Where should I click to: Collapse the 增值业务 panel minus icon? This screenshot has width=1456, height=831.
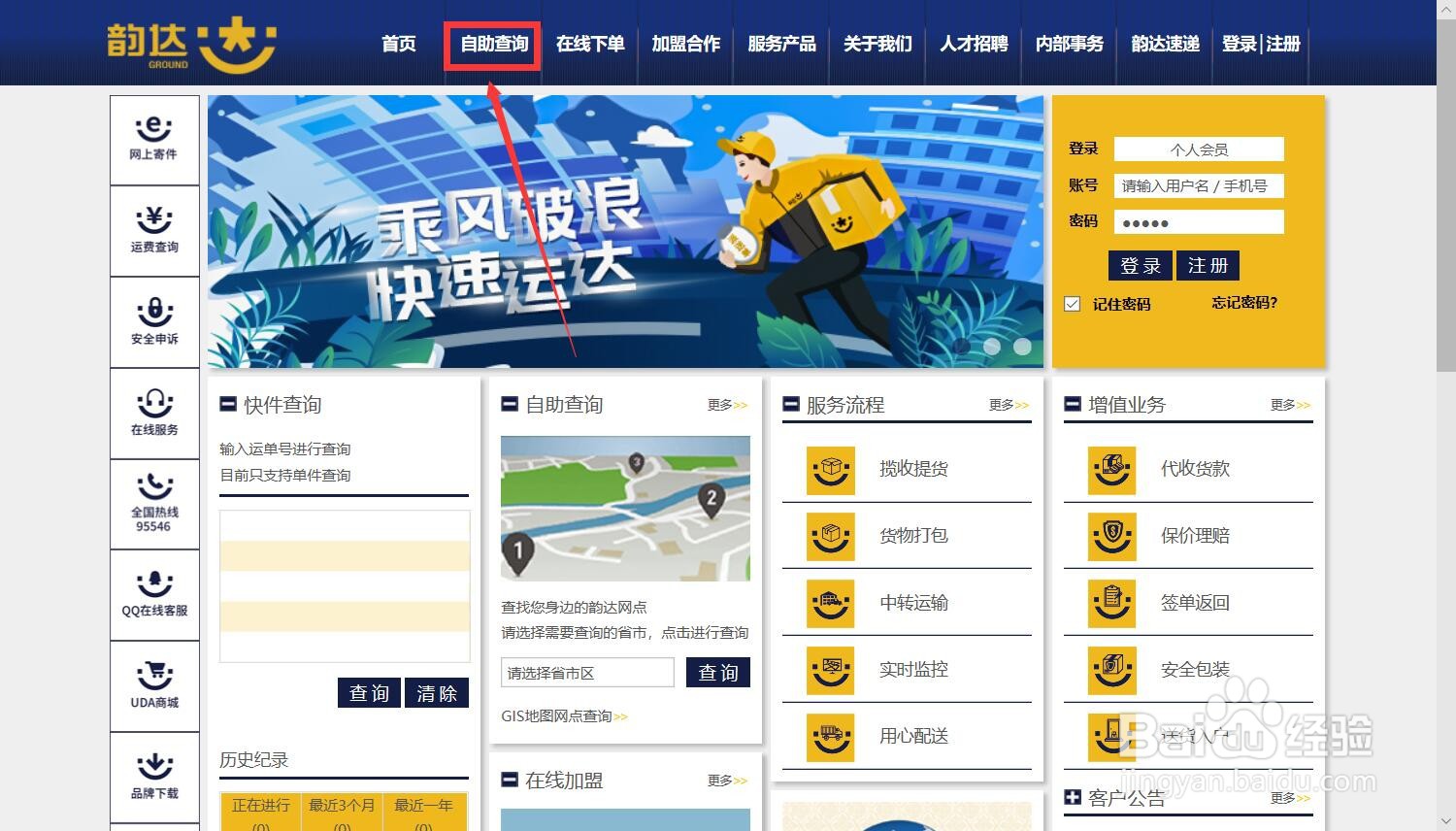[1073, 404]
